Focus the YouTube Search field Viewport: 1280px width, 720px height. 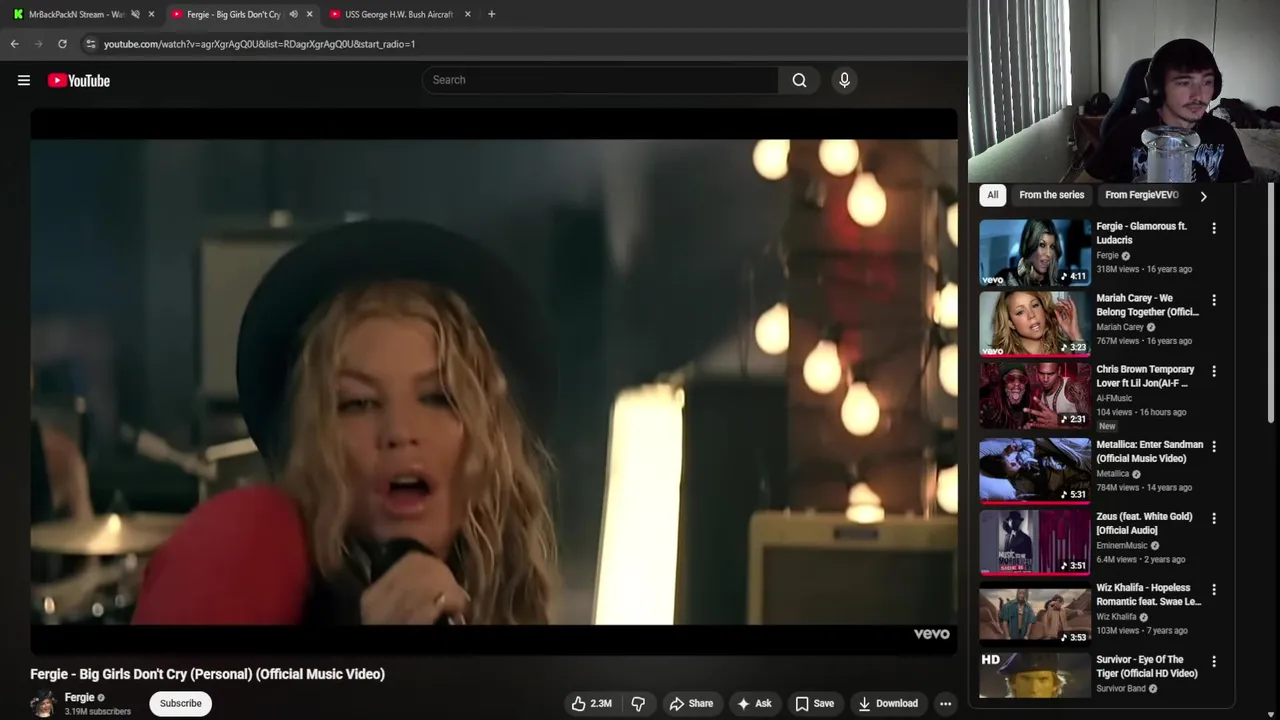click(x=600, y=80)
